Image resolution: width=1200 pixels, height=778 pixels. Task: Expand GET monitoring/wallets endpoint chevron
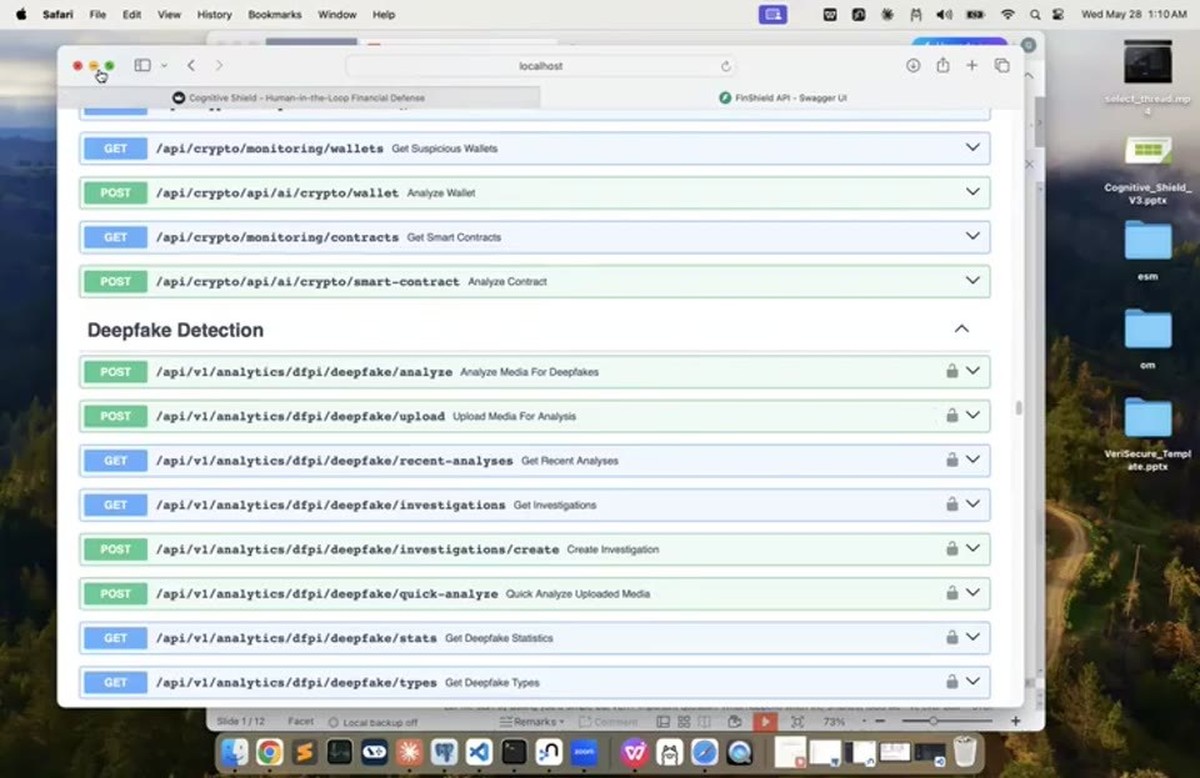(x=972, y=148)
